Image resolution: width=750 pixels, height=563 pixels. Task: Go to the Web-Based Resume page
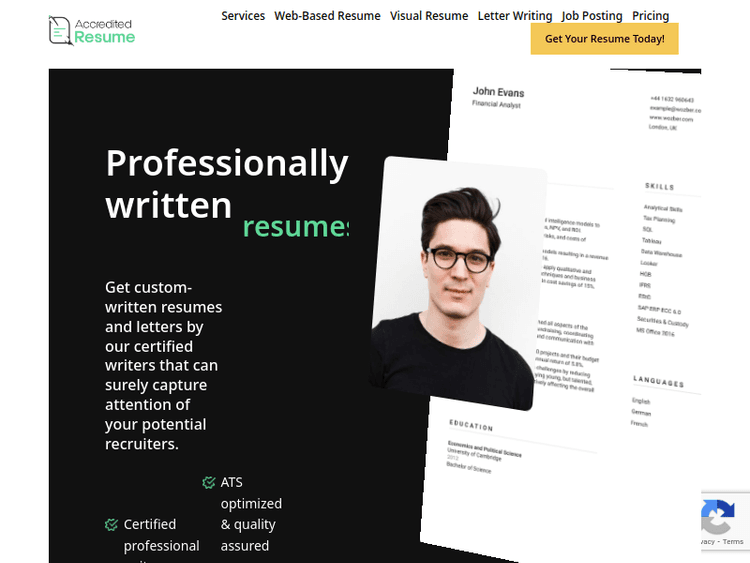coord(327,16)
